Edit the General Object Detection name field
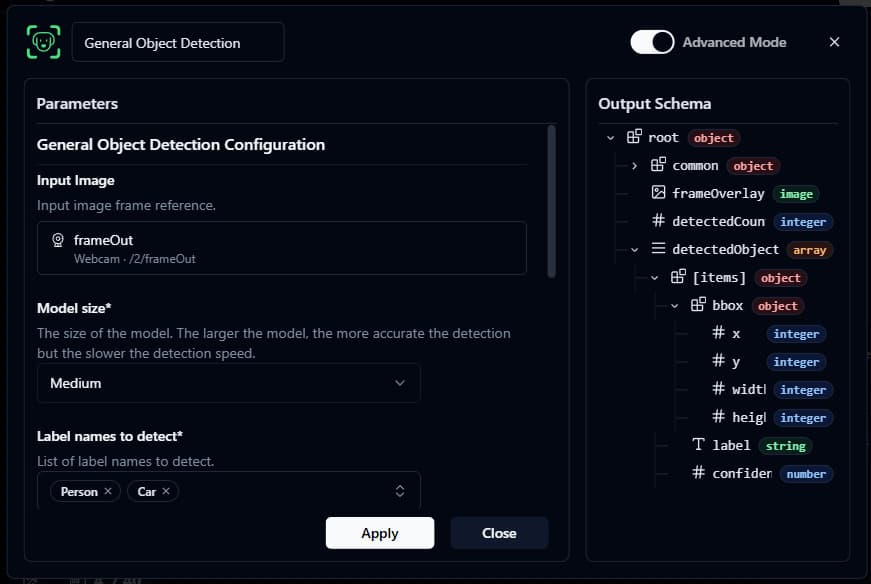This screenshot has width=871, height=584. 178,42
